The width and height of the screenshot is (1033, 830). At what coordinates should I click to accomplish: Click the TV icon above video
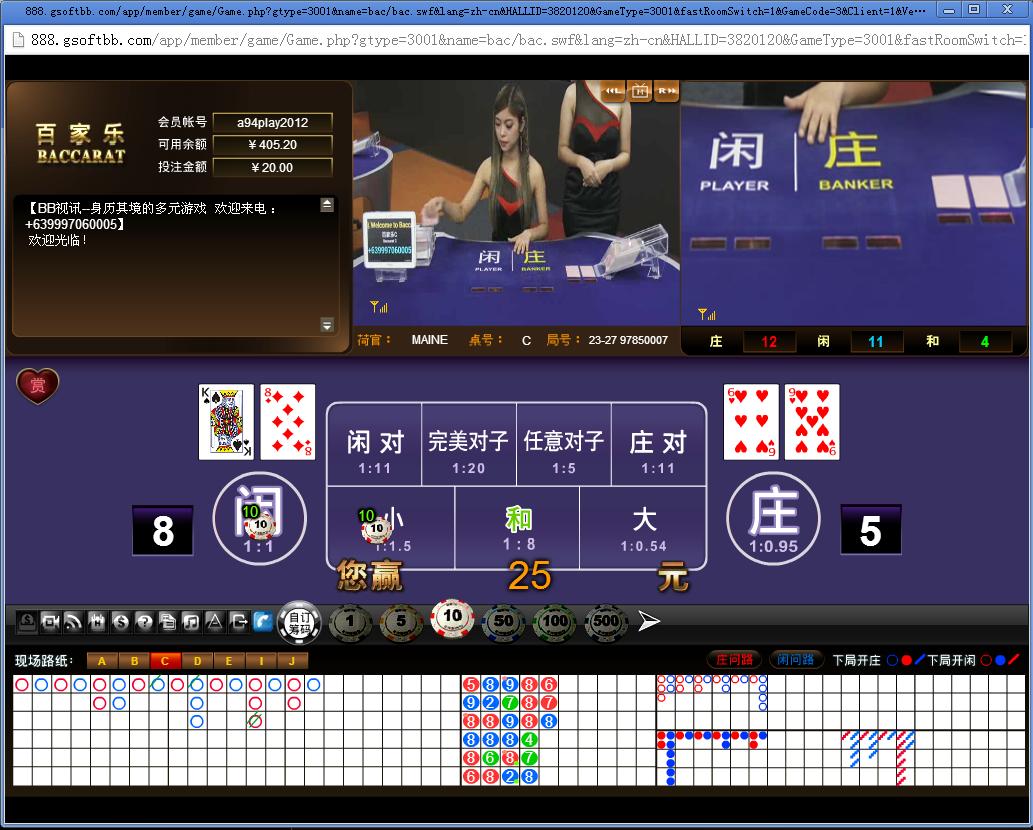(x=640, y=92)
